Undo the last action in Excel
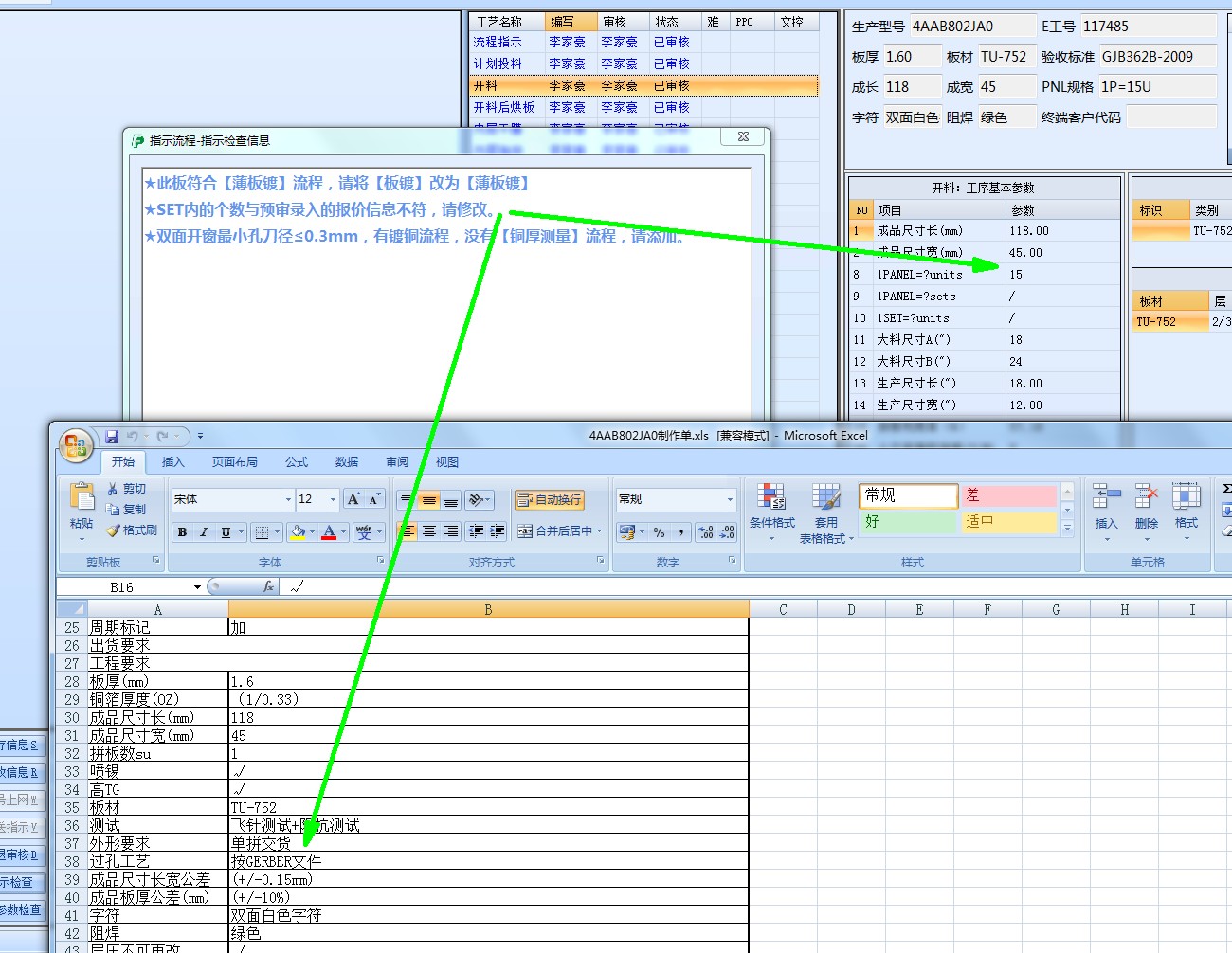The width and height of the screenshot is (1232, 953). [133, 436]
